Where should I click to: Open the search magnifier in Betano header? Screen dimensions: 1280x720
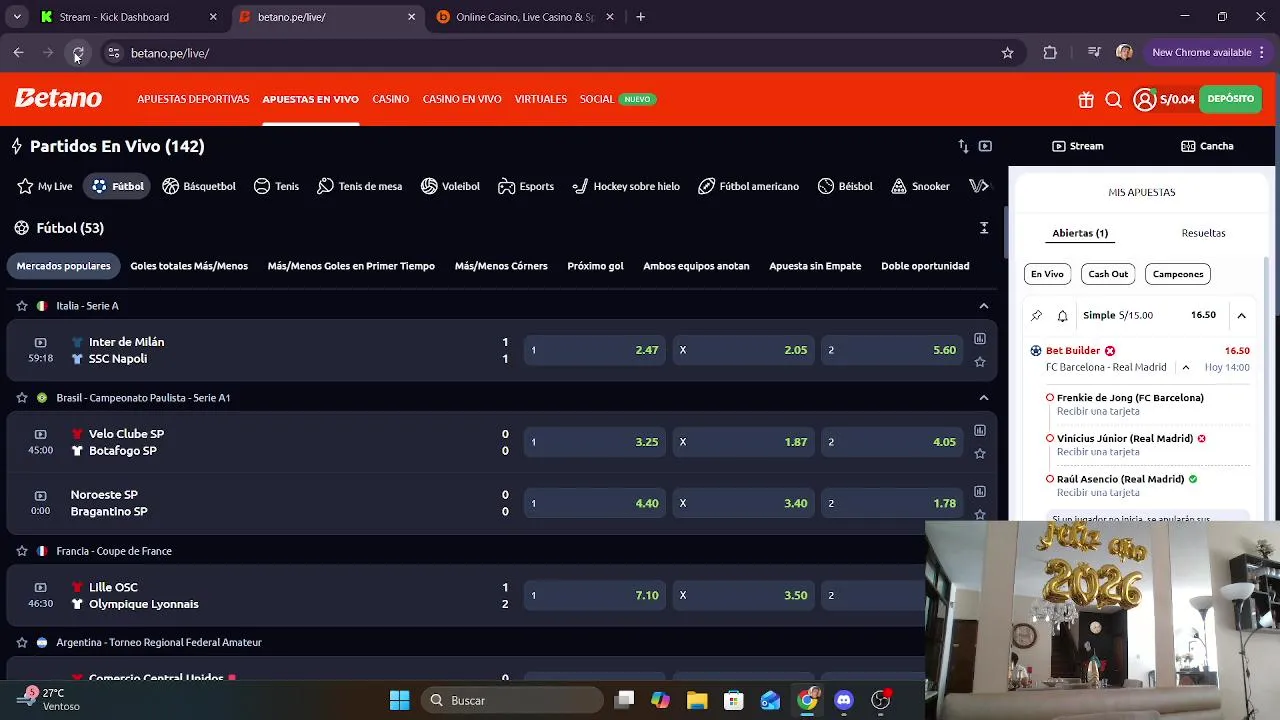[x=1113, y=99]
